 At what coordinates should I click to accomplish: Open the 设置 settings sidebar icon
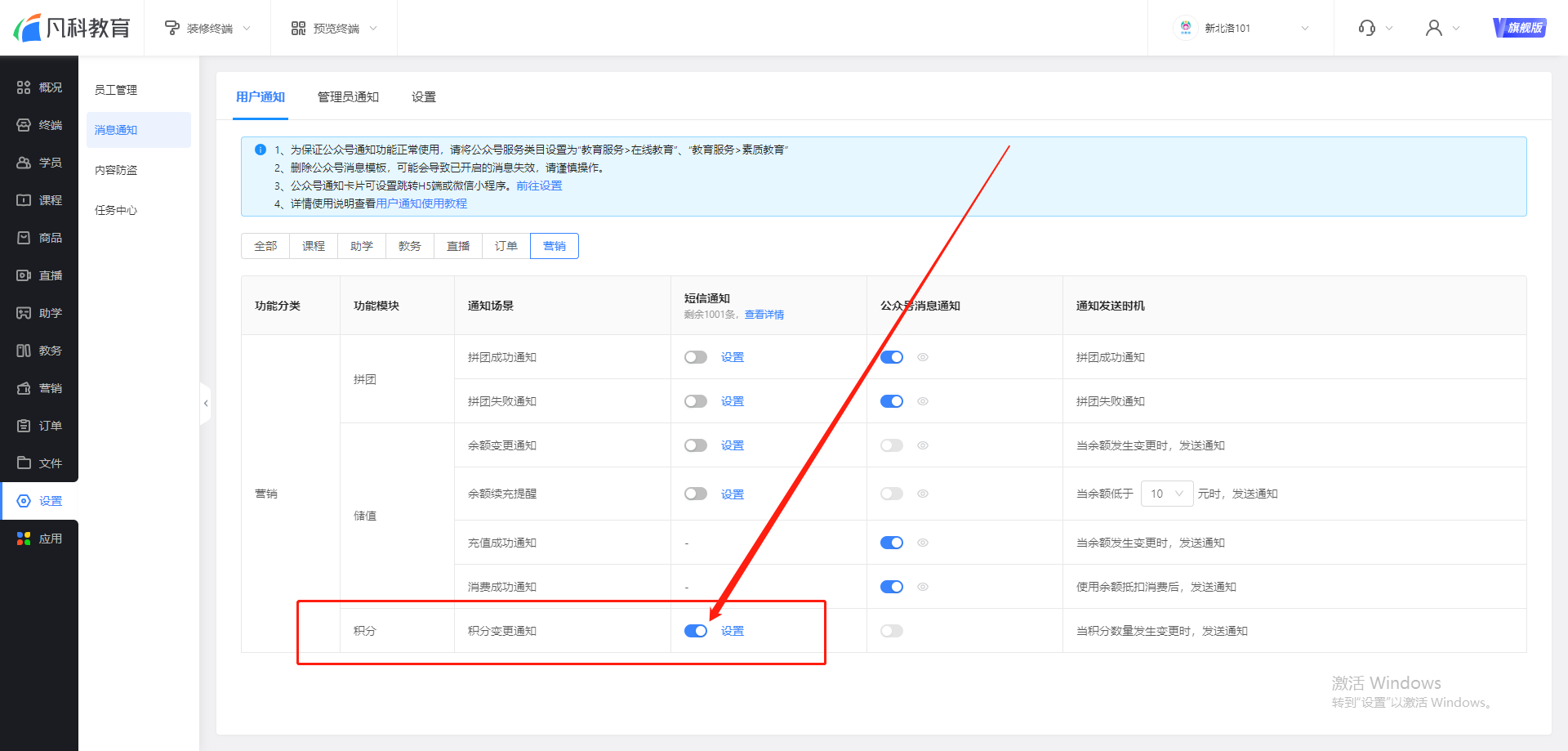coord(24,501)
